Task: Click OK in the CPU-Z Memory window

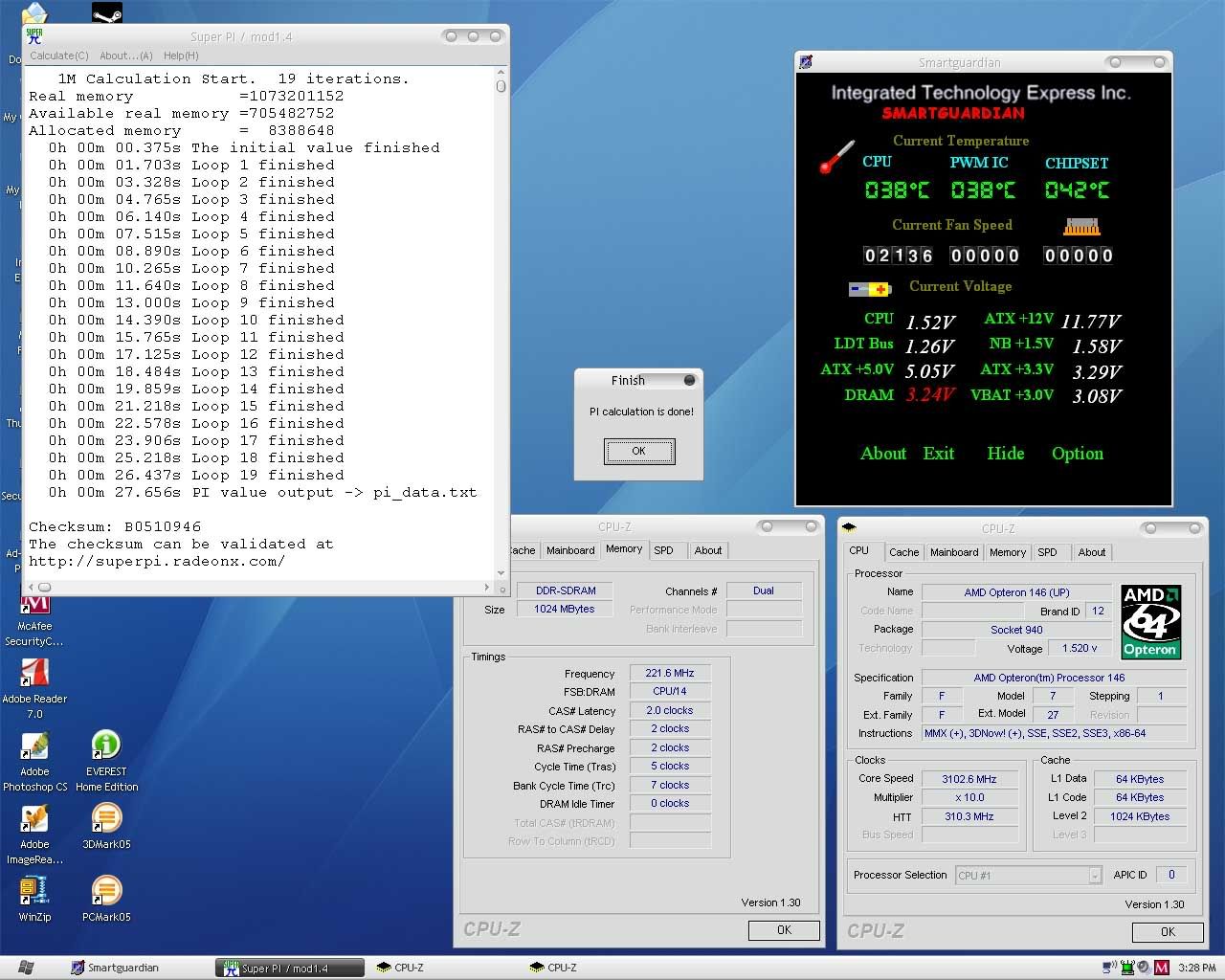Action: point(784,930)
